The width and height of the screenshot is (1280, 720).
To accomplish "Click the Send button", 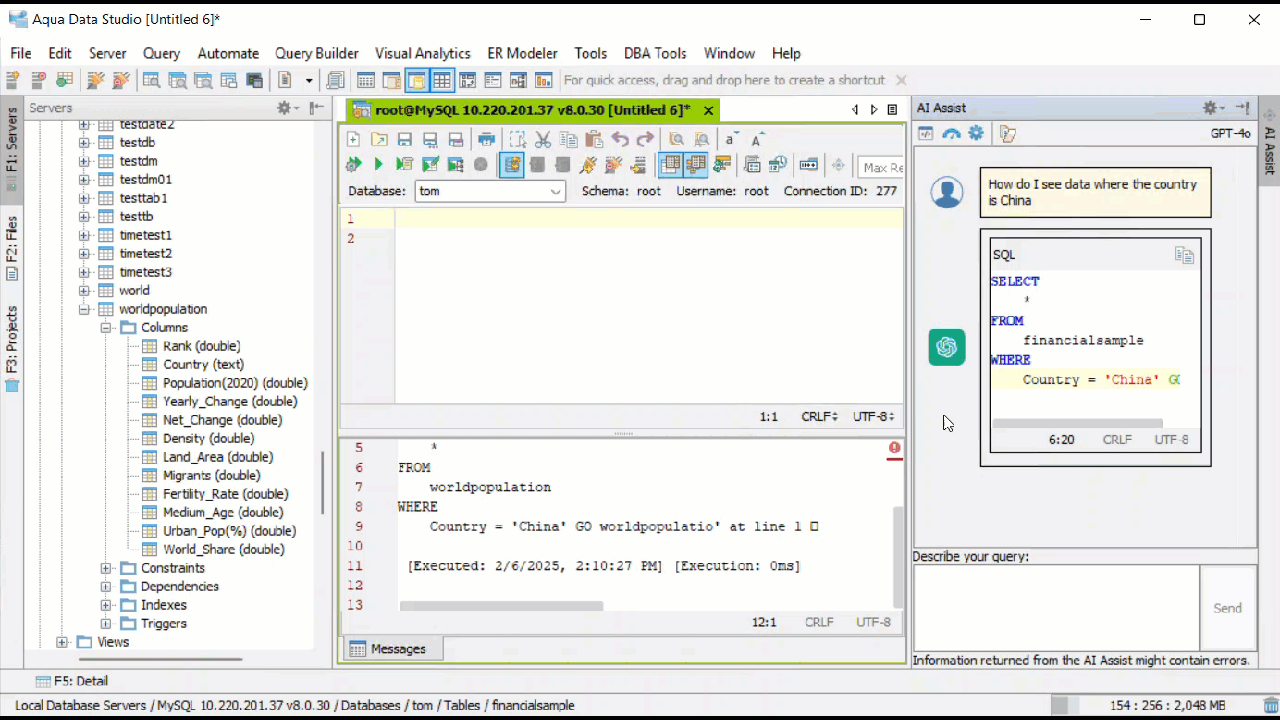I will click(1227, 608).
